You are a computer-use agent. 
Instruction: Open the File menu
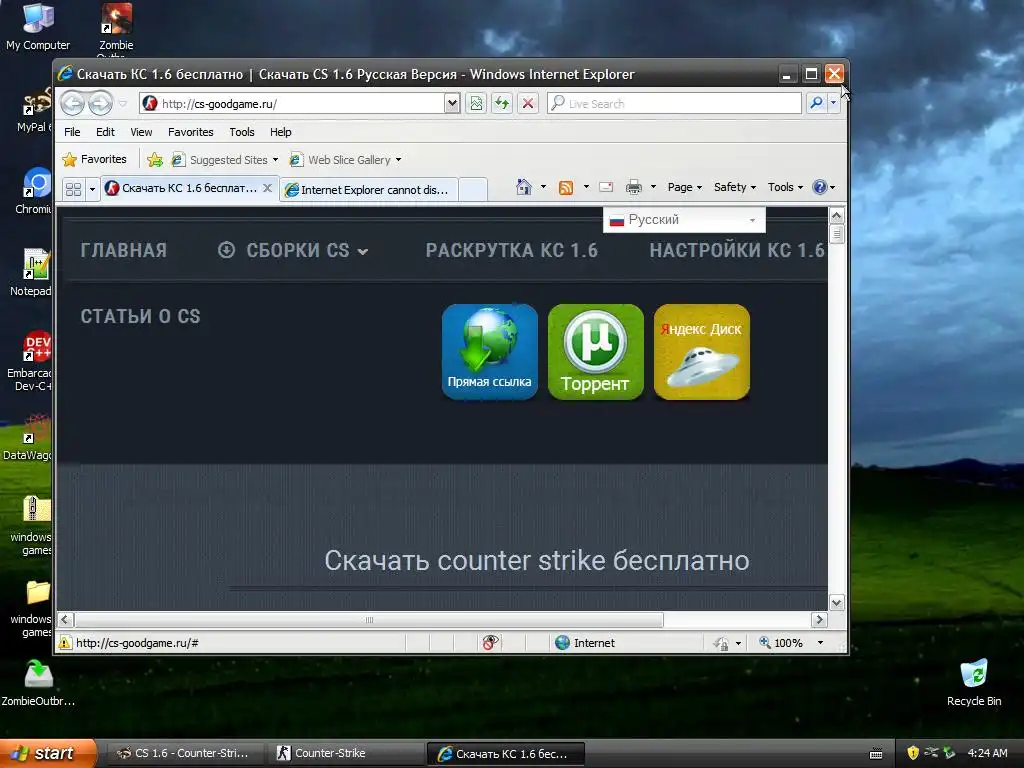pyautogui.click(x=72, y=132)
